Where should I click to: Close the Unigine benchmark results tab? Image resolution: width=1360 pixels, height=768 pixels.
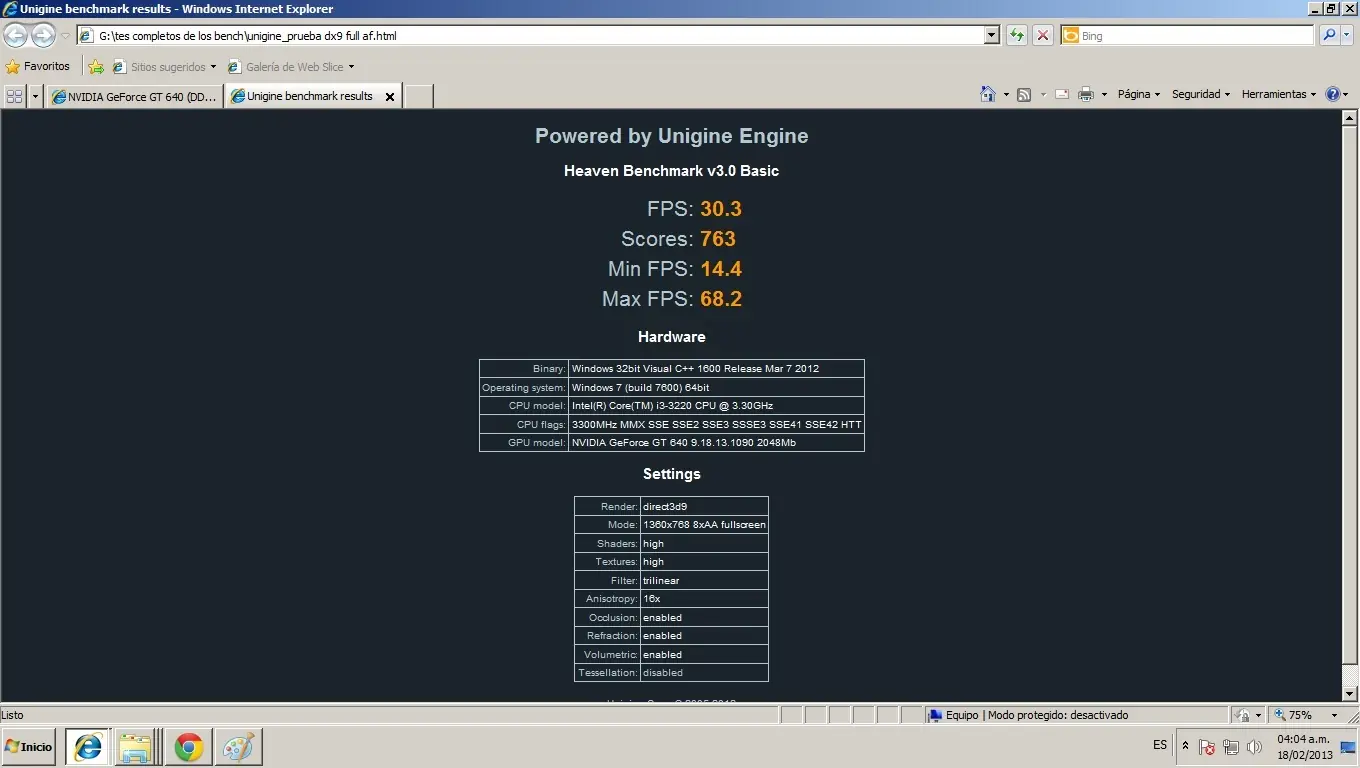click(x=390, y=97)
